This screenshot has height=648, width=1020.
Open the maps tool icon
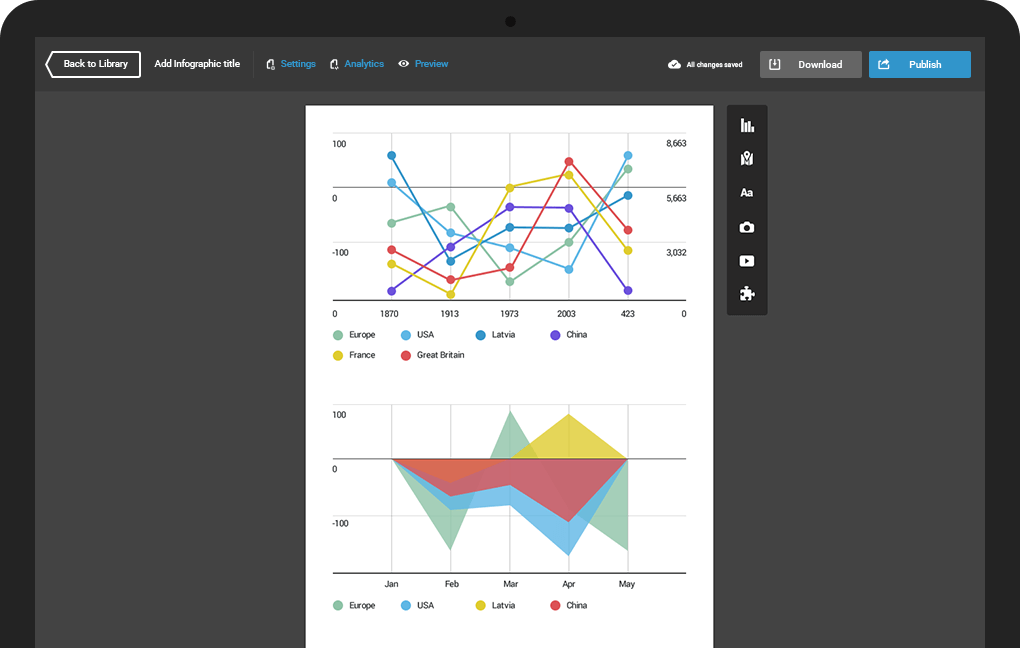click(x=747, y=158)
